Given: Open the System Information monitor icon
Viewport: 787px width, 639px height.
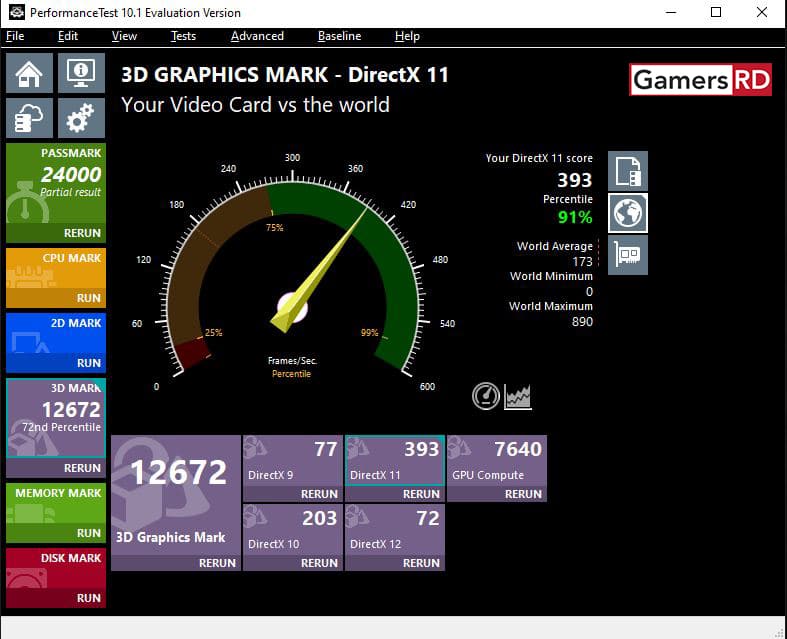Looking at the screenshot, I should (x=81, y=73).
